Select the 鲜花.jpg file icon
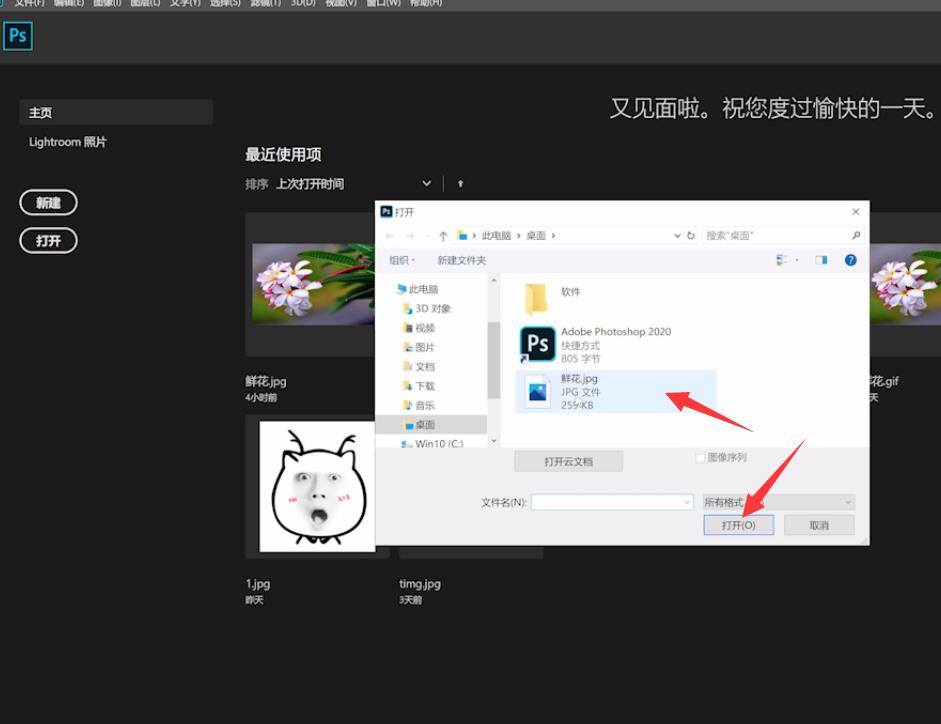 537,391
